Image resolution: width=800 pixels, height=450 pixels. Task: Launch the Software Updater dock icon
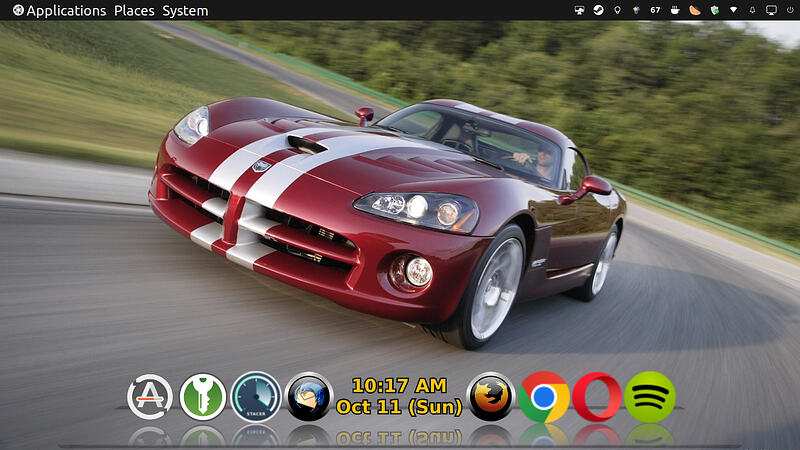149,396
